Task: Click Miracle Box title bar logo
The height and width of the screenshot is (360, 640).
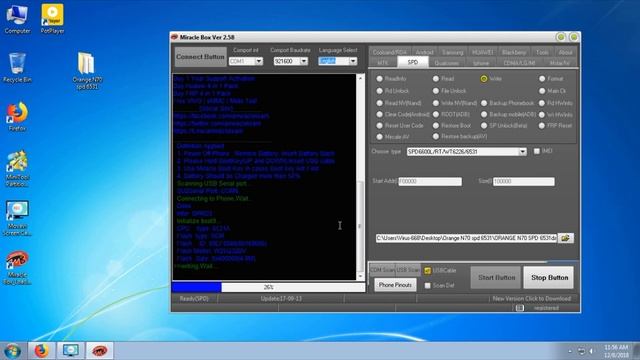Action: tap(175, 37)
